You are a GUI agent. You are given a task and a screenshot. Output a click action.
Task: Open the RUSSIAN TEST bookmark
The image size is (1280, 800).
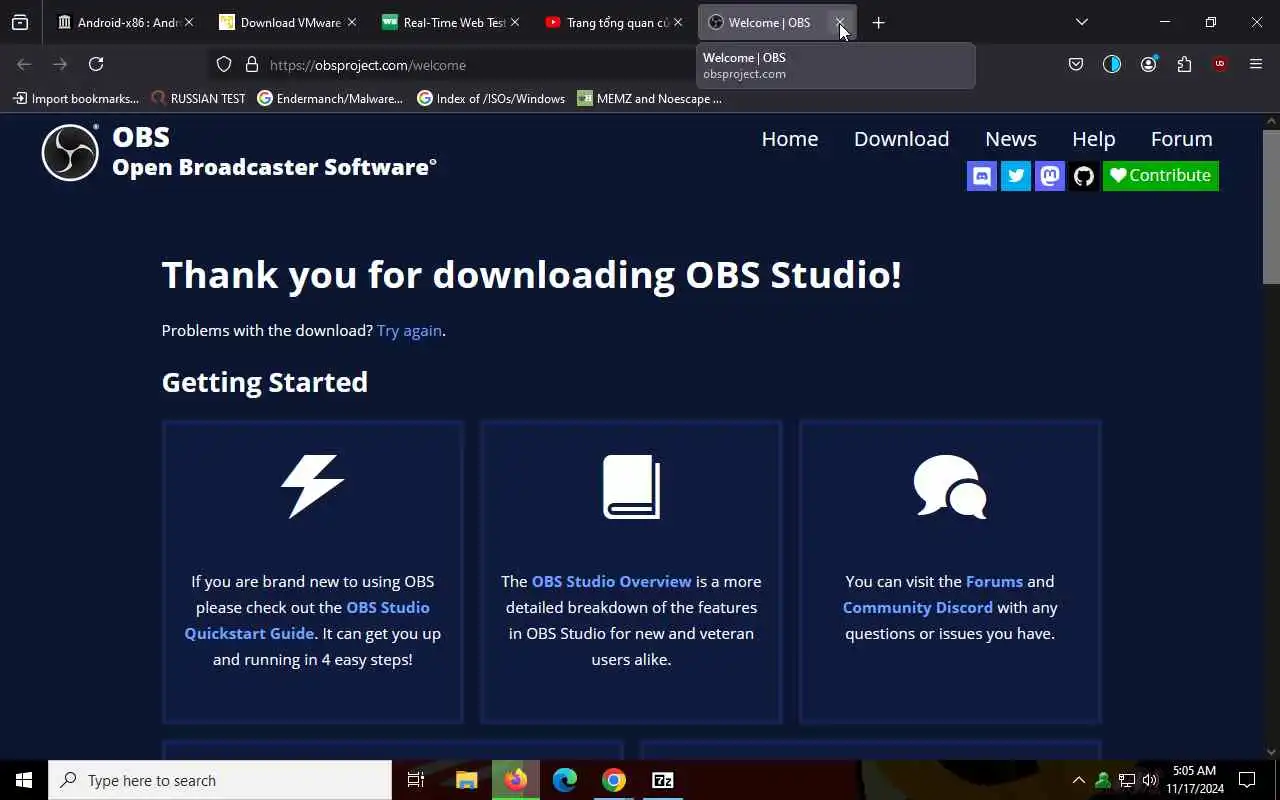click(198, 98)
